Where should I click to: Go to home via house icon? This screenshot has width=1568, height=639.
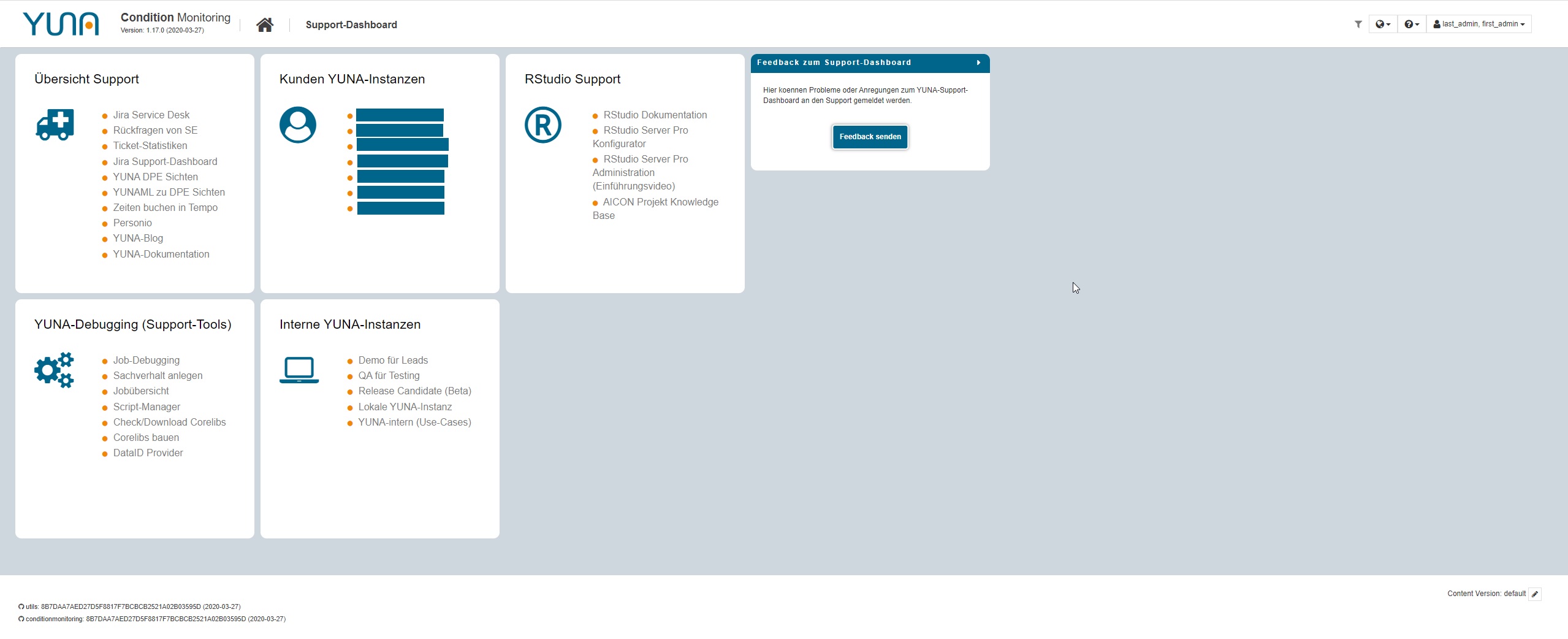pyautogui.click(x=265, y=25)
